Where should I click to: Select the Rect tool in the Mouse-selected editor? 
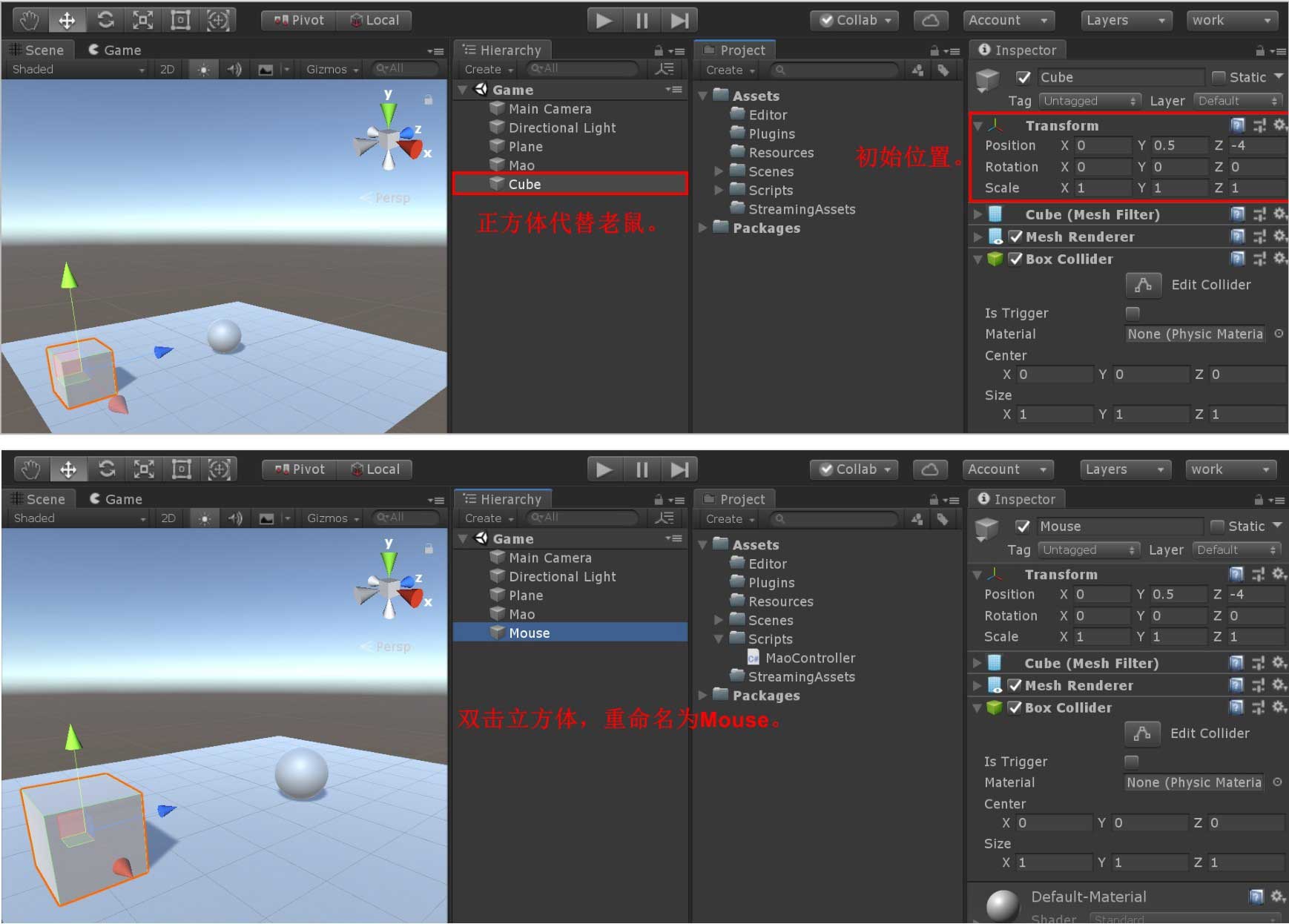182,469
